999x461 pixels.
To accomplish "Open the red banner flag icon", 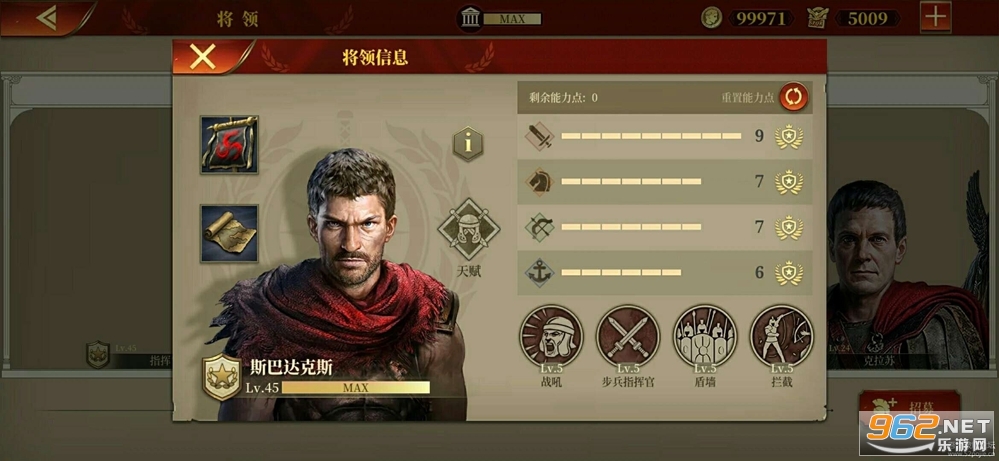I will 229,145.
